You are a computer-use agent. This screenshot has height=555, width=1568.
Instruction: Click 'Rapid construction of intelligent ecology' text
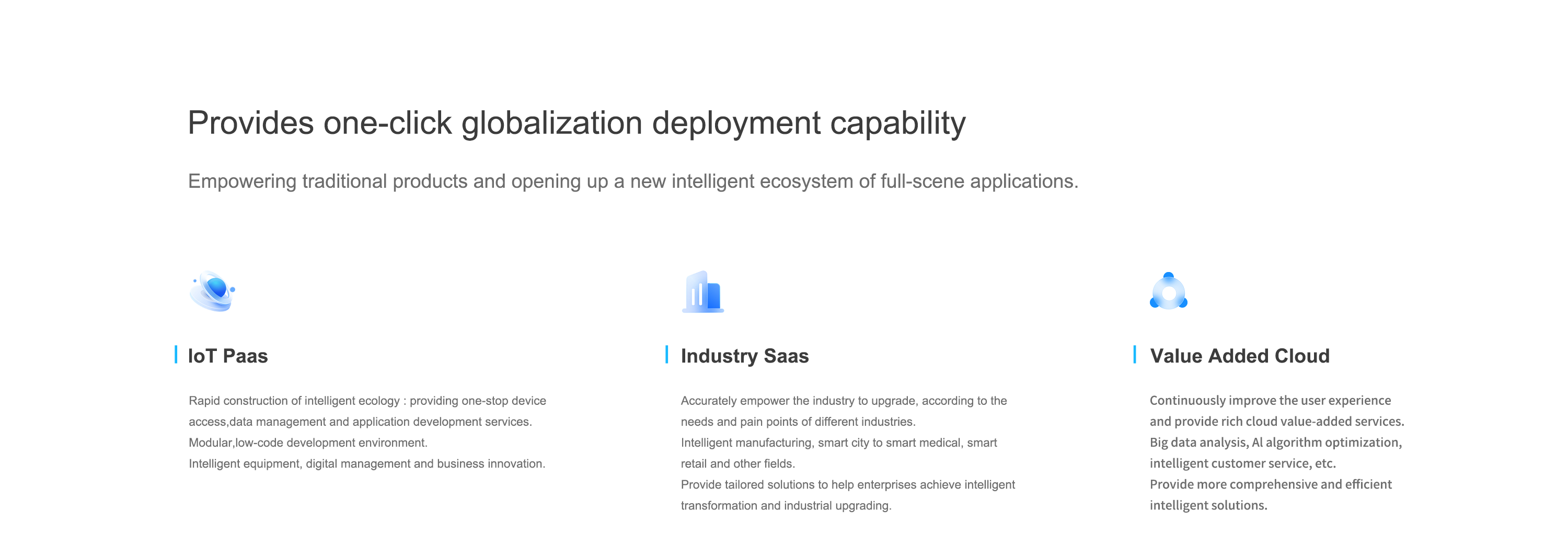(x=367, y=401)
